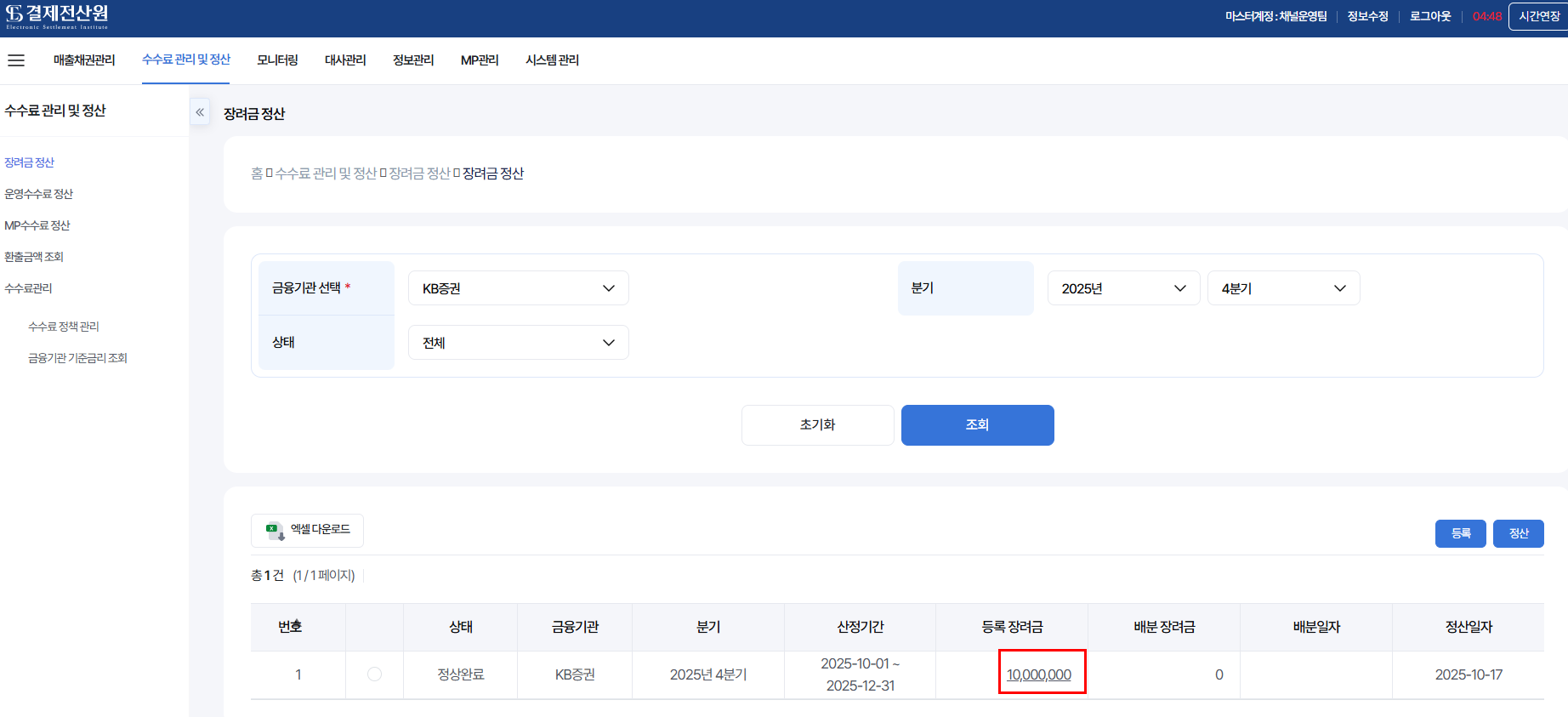Go to the 모니터링 menu

(277, 60)
